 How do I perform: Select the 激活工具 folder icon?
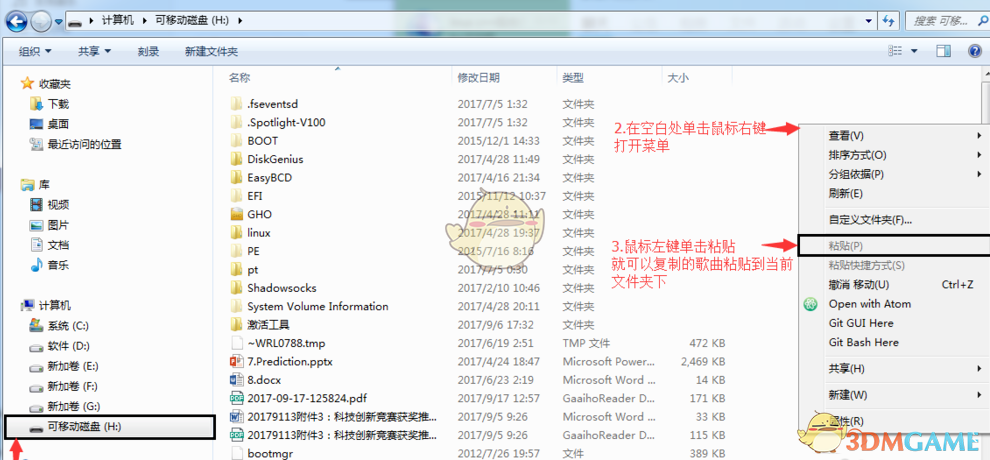tap(237, 325)
